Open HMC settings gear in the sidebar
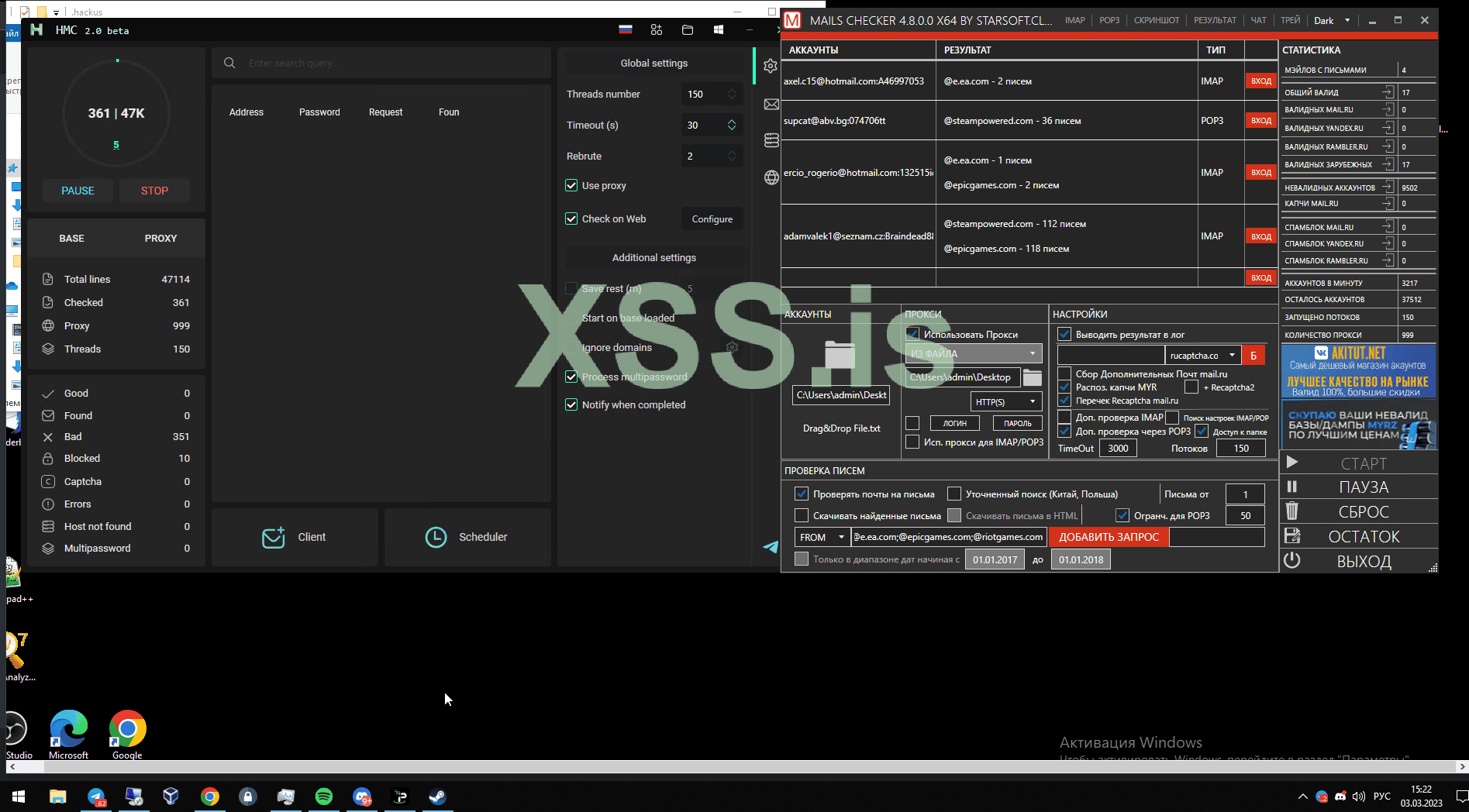The image size is (1469, 812). 771,66
